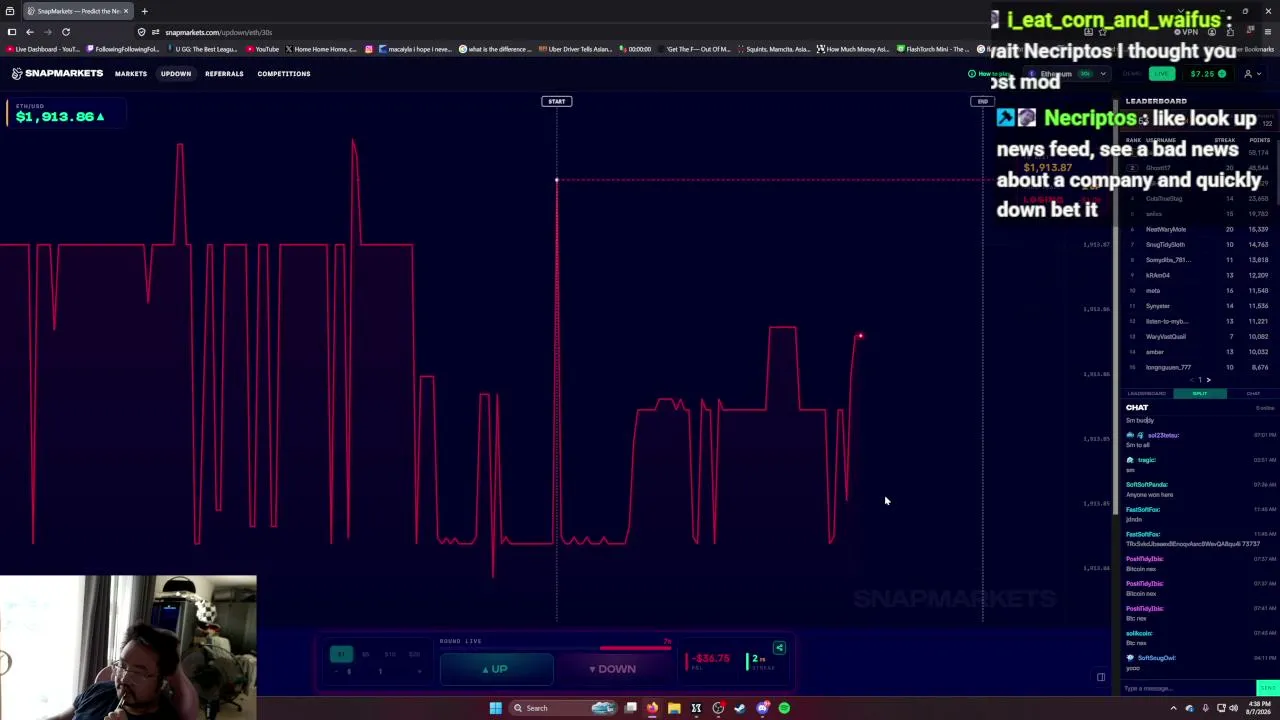Click the Following bookmark

(x=122, y=49)
